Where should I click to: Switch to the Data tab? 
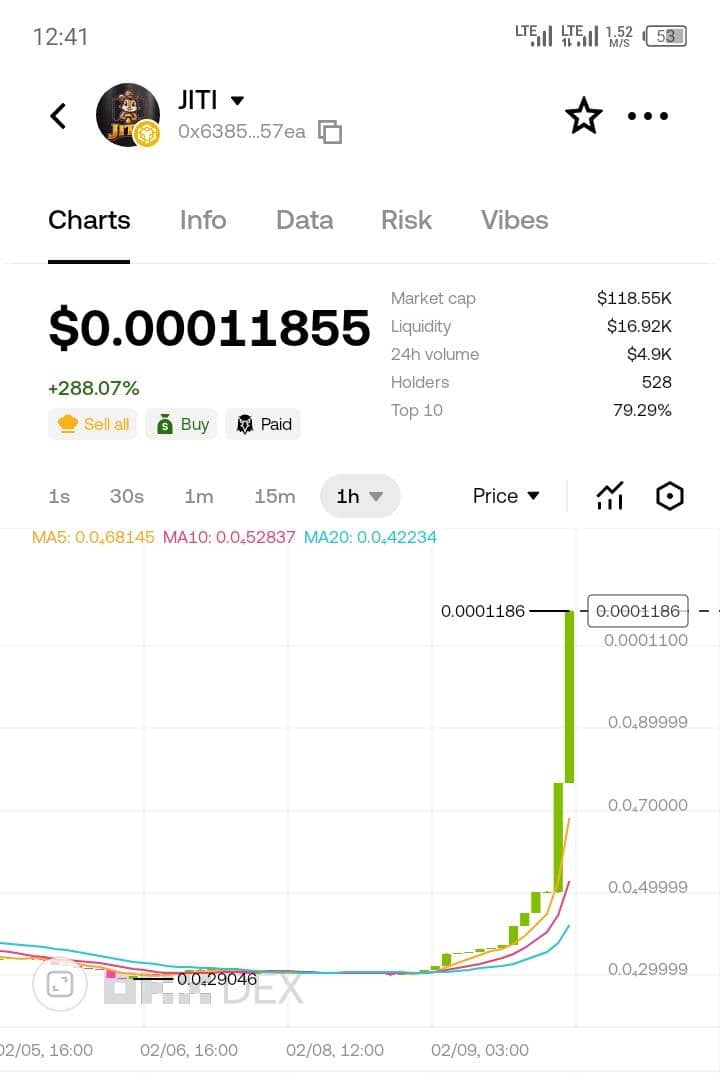point(304,220)
